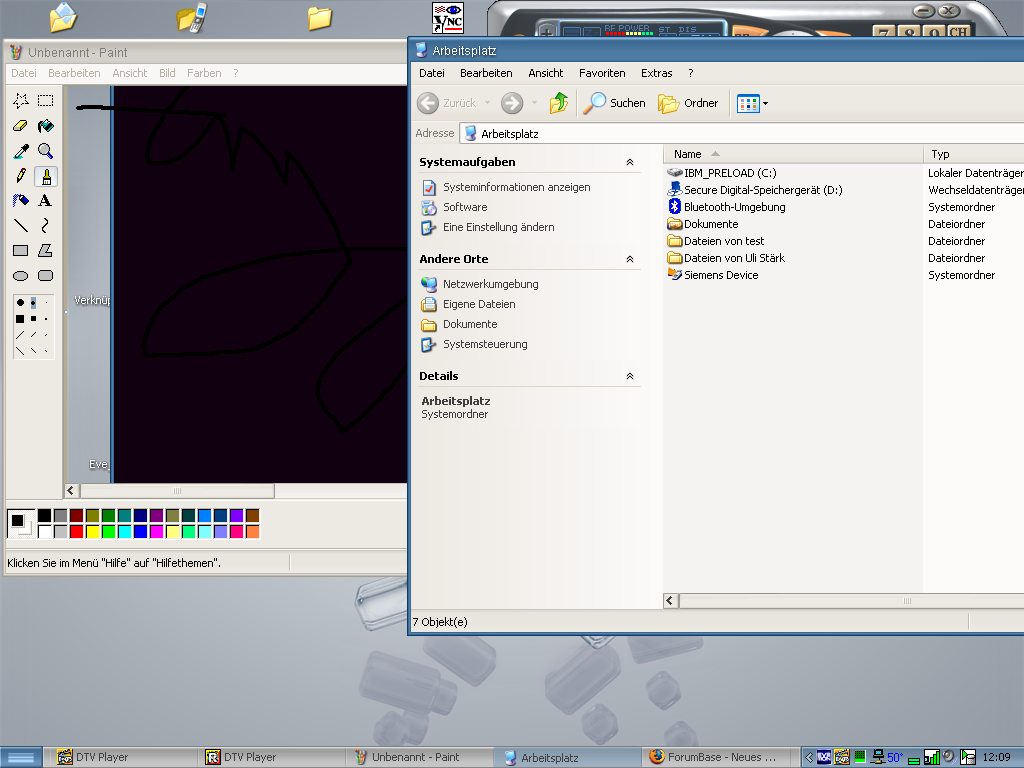This screenshot has height=768, width=1024.
Task: Click the Up folder icon in Arbeitsplatz toolbar
Action: pyautogui.click(x=559, y=103)
